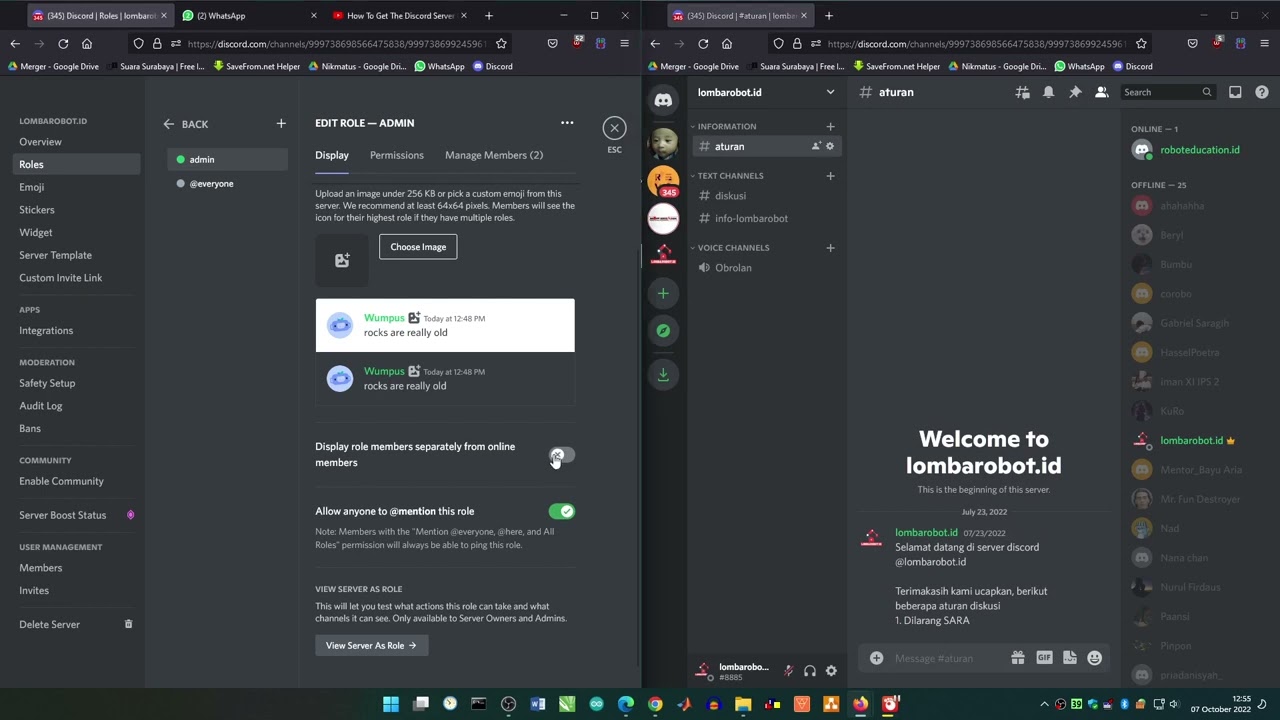Viewport: 1280px width, 720px height.
Task: Open three-dots menu for Edit Role
Action: click(567, 123)
